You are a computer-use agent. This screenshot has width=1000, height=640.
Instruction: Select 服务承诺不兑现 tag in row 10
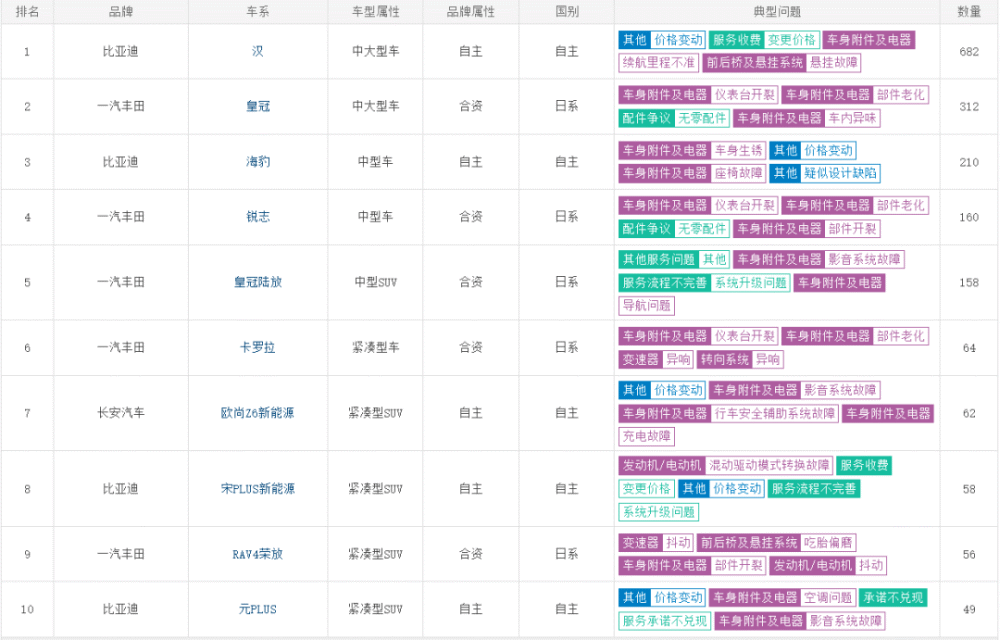(665, 620)
